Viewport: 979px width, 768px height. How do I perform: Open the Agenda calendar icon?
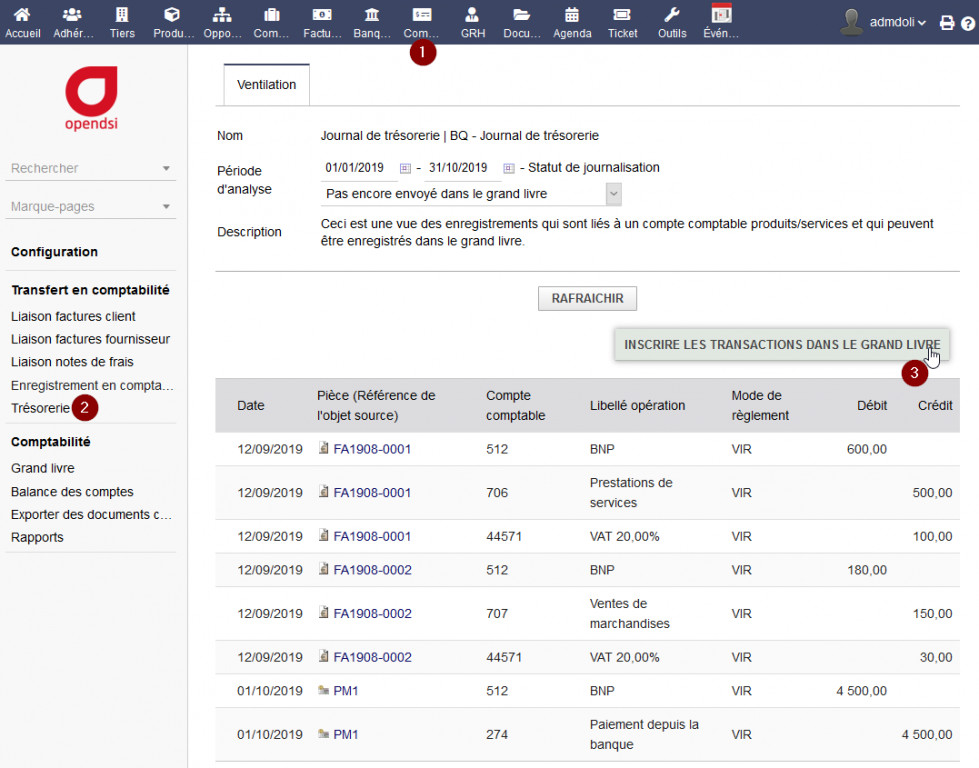coord(572,16)
